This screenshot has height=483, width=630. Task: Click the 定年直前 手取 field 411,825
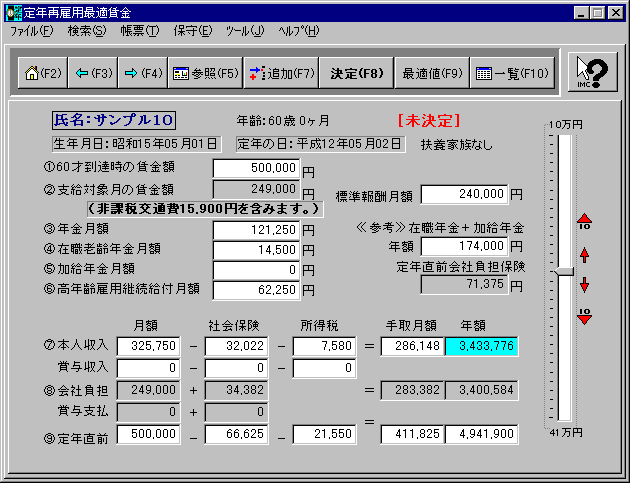412,434
